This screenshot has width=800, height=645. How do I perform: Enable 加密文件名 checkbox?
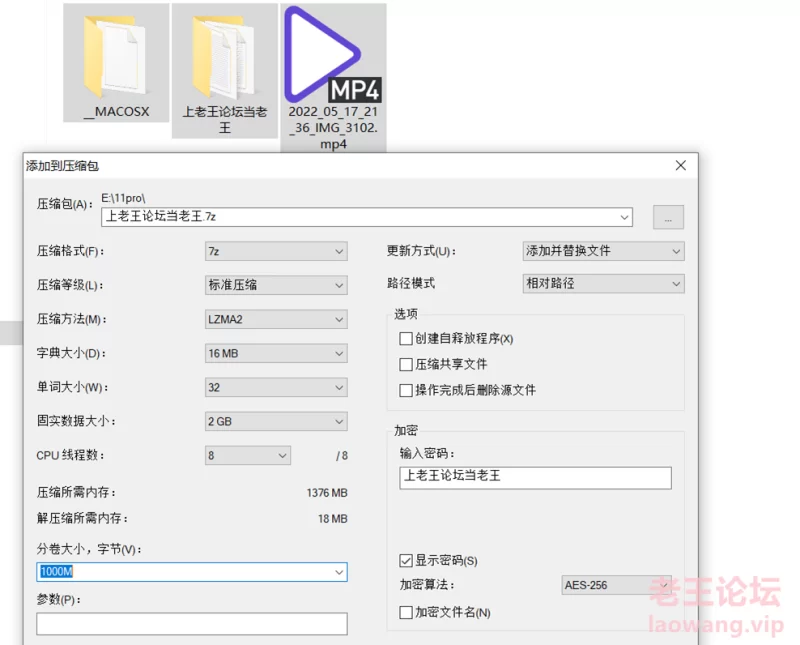[x=406, y=612]
